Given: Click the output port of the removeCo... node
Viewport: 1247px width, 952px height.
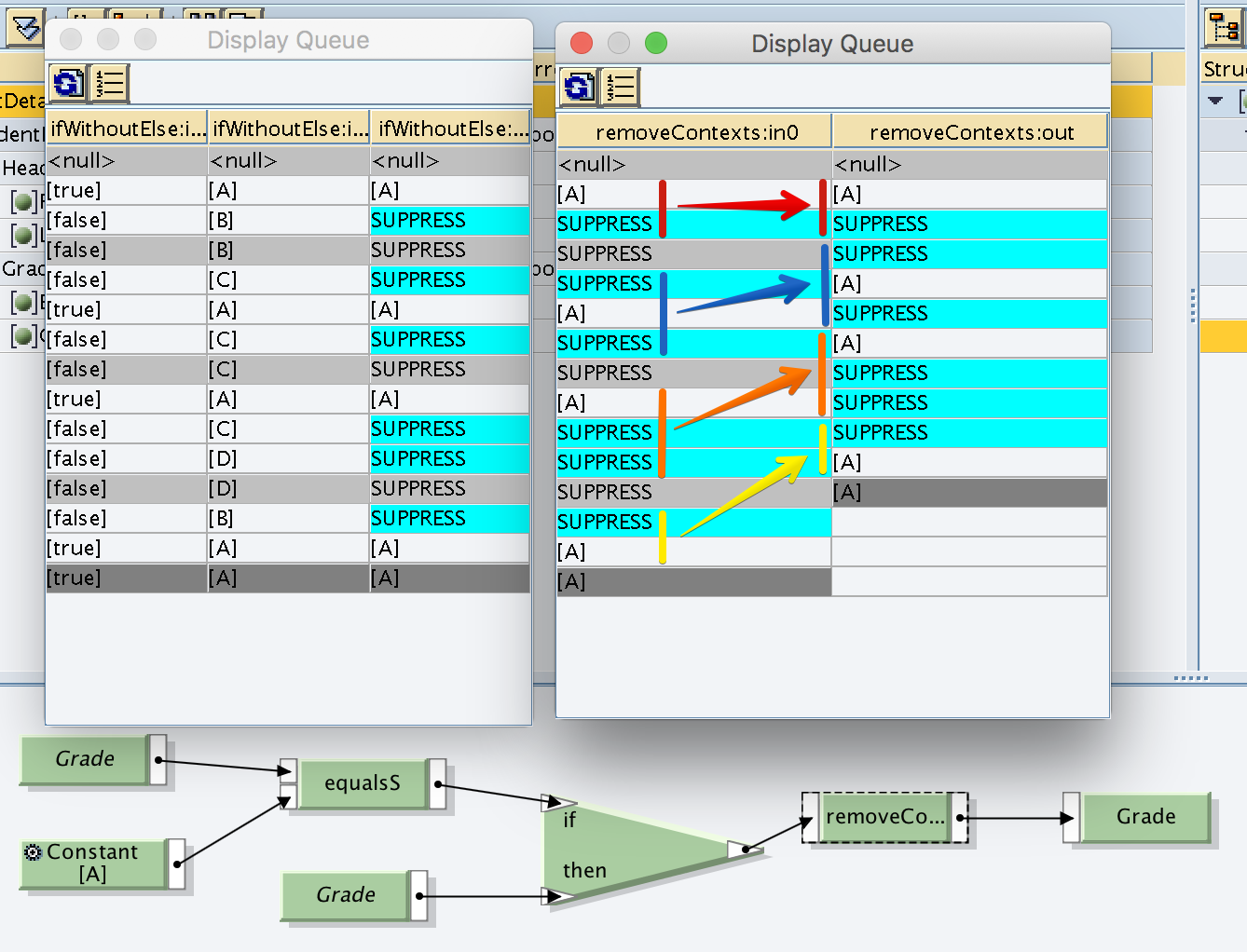Looking at the screenshot, I should (959, 818).
